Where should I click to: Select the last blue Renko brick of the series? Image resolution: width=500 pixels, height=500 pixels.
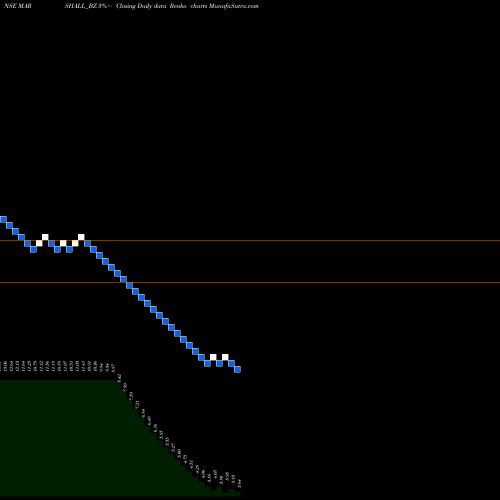pyautogui.click(x=237, y=369)
